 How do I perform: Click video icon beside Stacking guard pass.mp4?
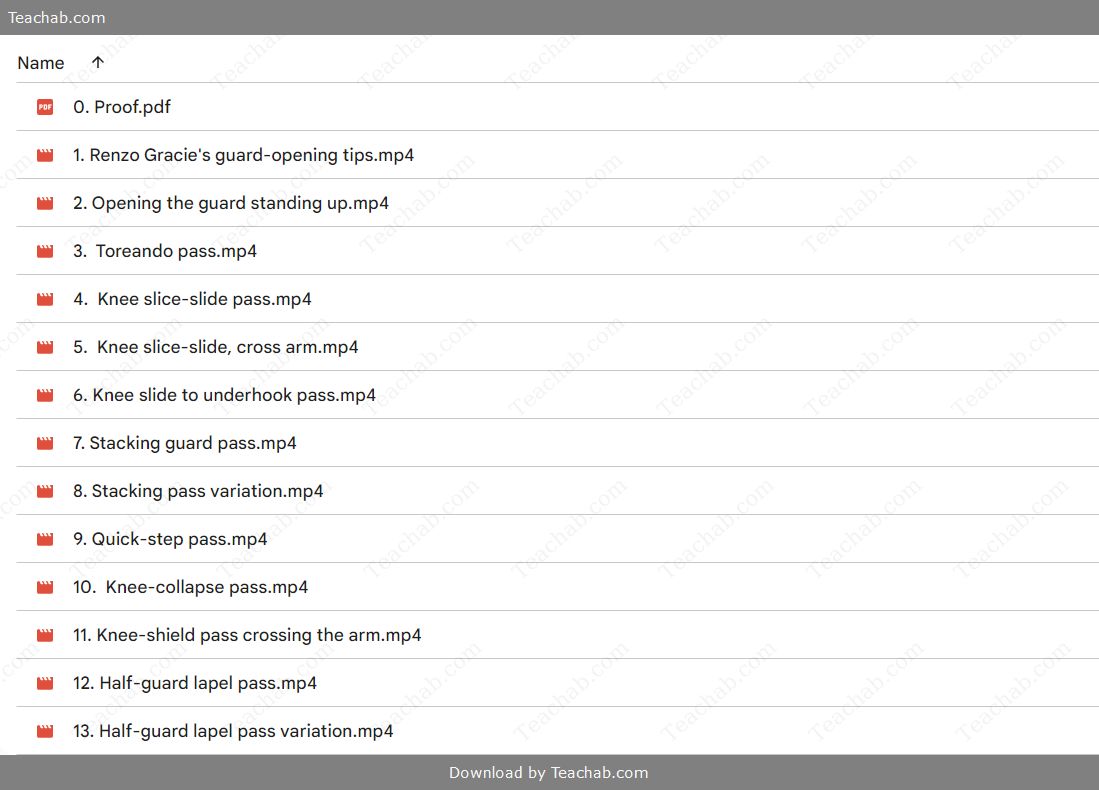pos(45,443)
